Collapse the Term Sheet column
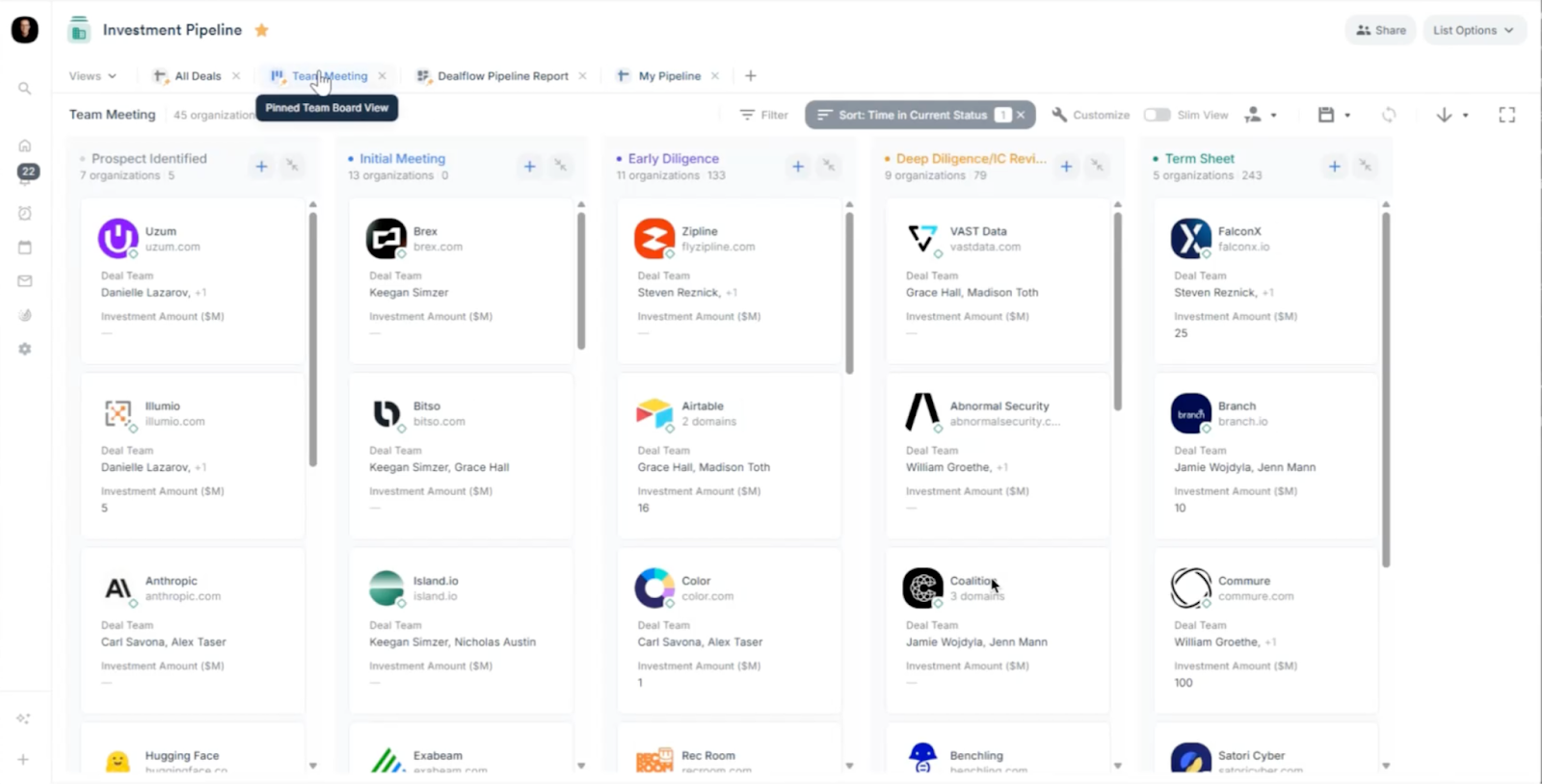The height and width of the screenshot is (784, 1542). (x=1366, y=167)
